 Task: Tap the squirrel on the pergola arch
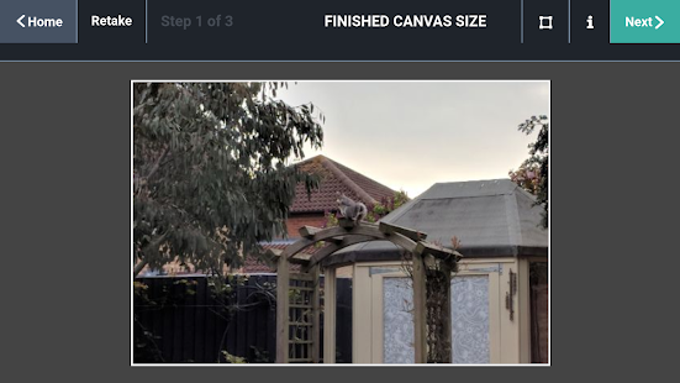(x=352, y=208)
